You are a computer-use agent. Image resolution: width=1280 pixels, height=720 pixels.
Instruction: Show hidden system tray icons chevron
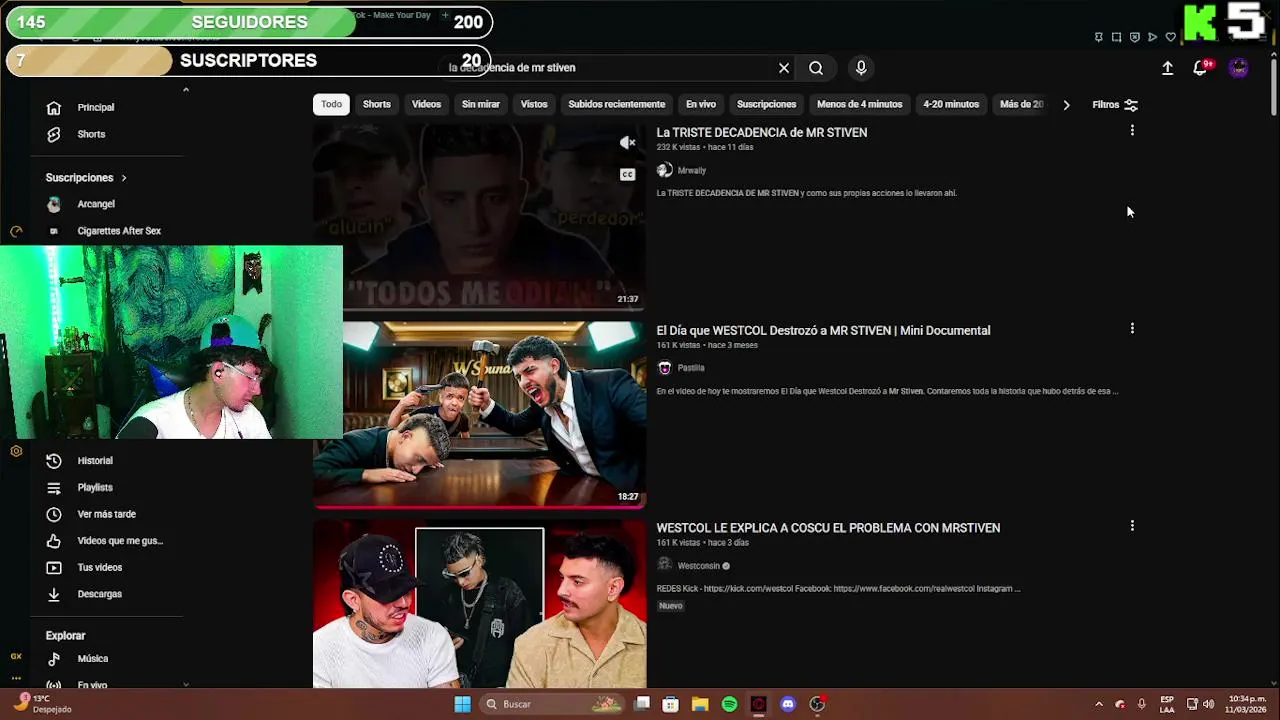point(1098,704)
